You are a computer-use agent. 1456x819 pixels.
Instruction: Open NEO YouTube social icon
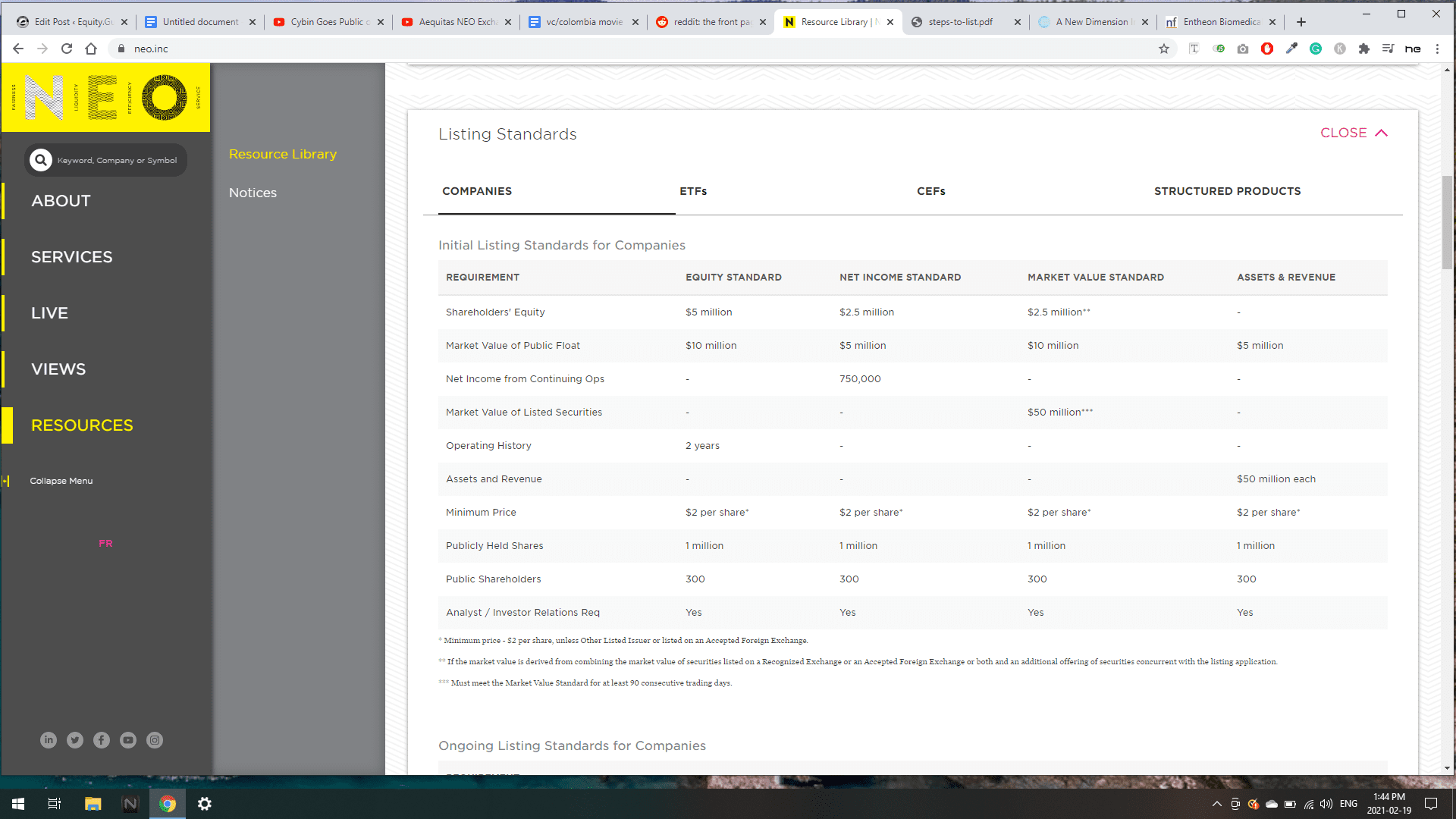128,740
